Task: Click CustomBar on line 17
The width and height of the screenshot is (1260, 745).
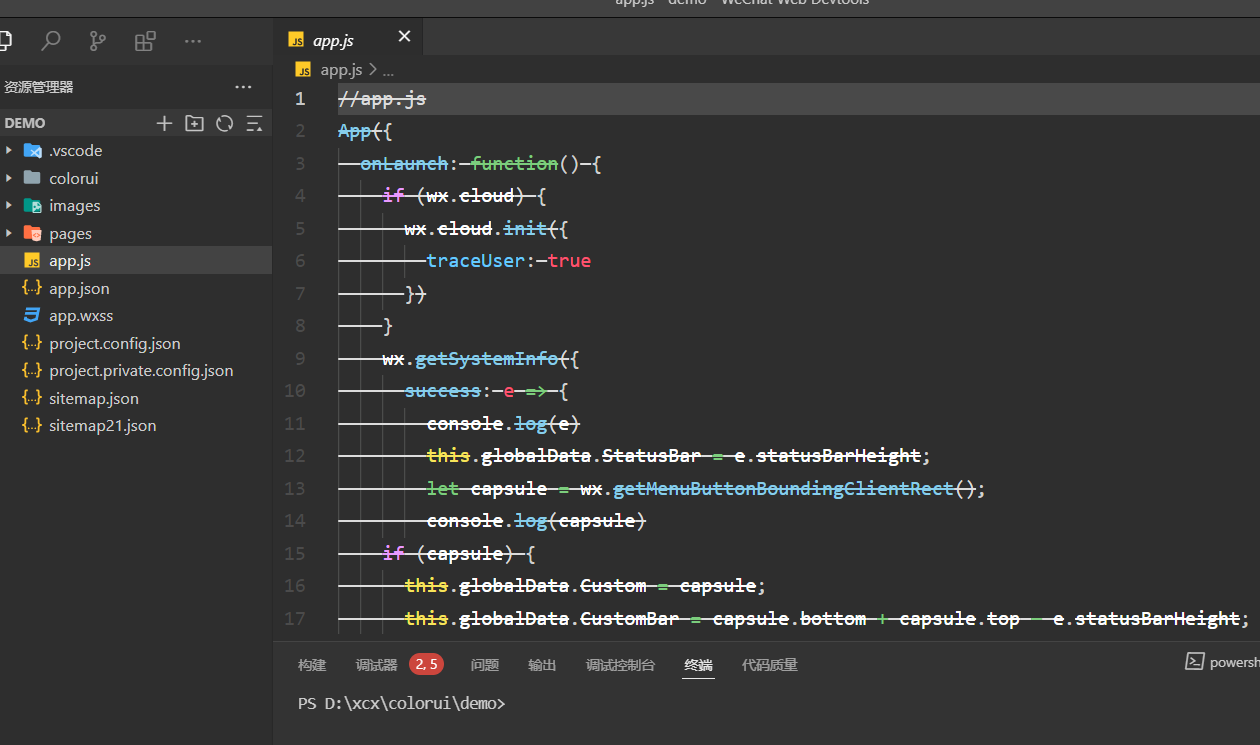Action: click(x=630, y=618)
